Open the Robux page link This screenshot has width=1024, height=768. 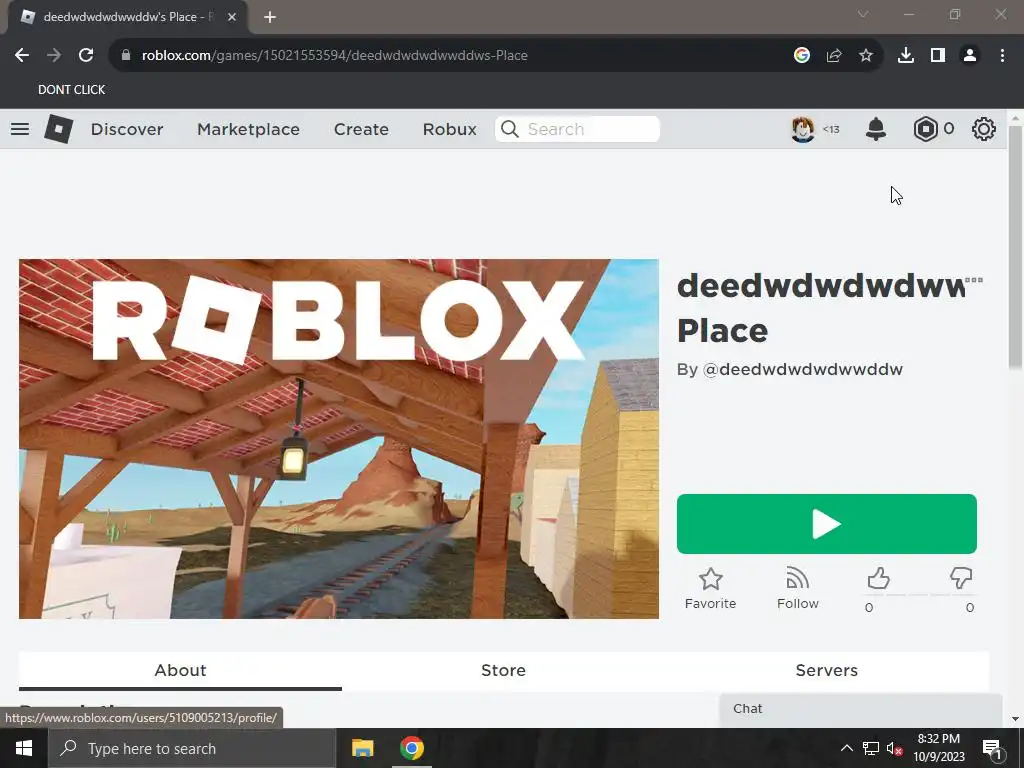tap(449, 129)
